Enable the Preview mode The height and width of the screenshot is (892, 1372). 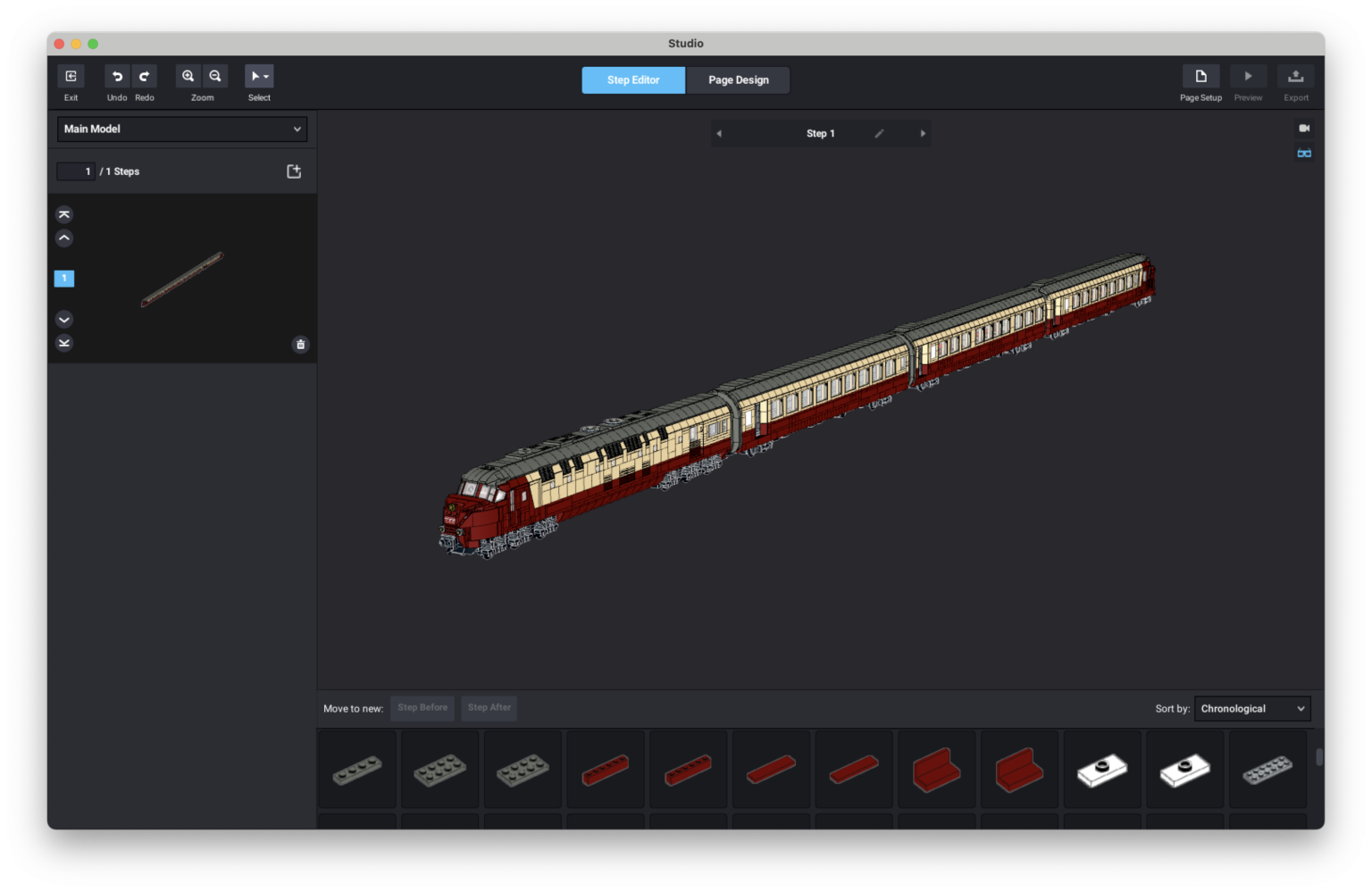pos(1248,76)
